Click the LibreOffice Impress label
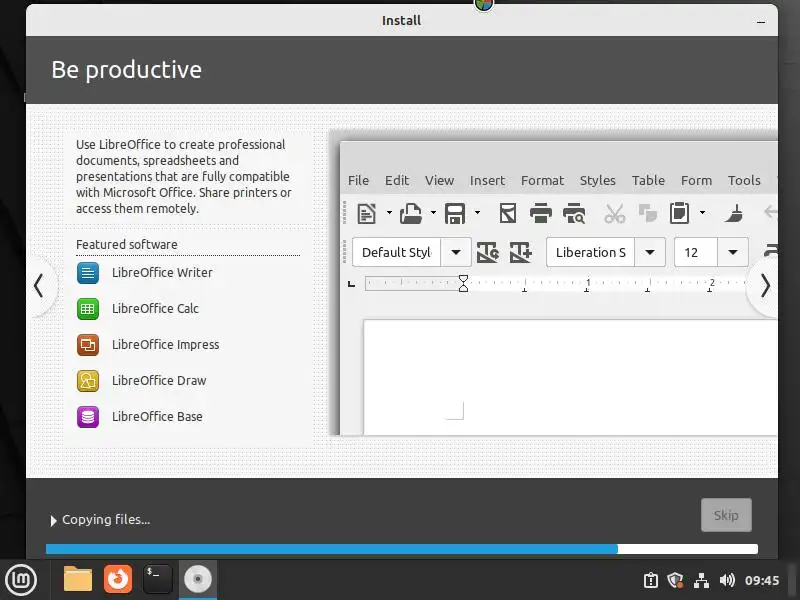The height and width of the screenshot is (600, 800). (165, 345)
